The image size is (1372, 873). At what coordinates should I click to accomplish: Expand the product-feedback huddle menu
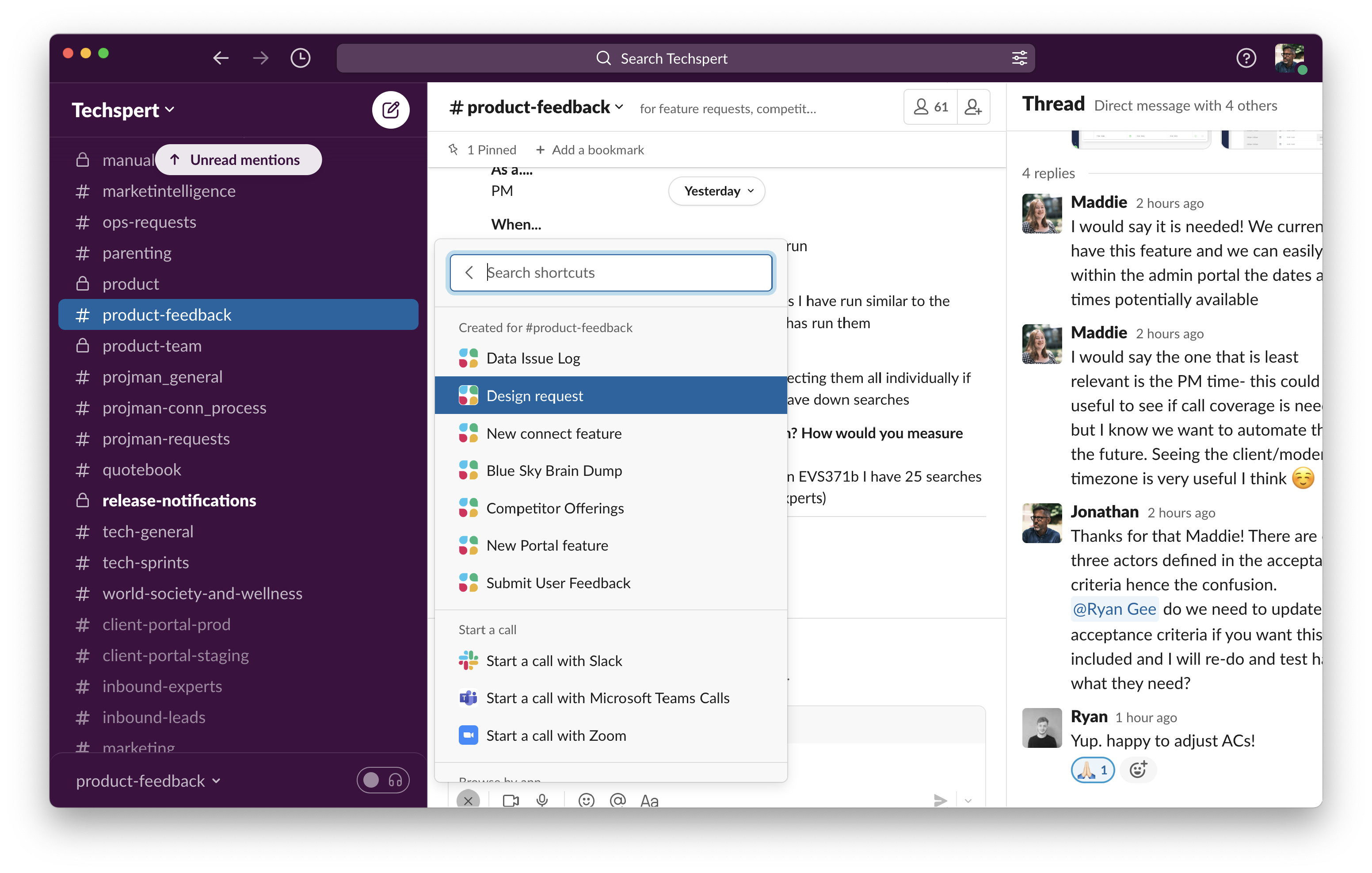148,781
